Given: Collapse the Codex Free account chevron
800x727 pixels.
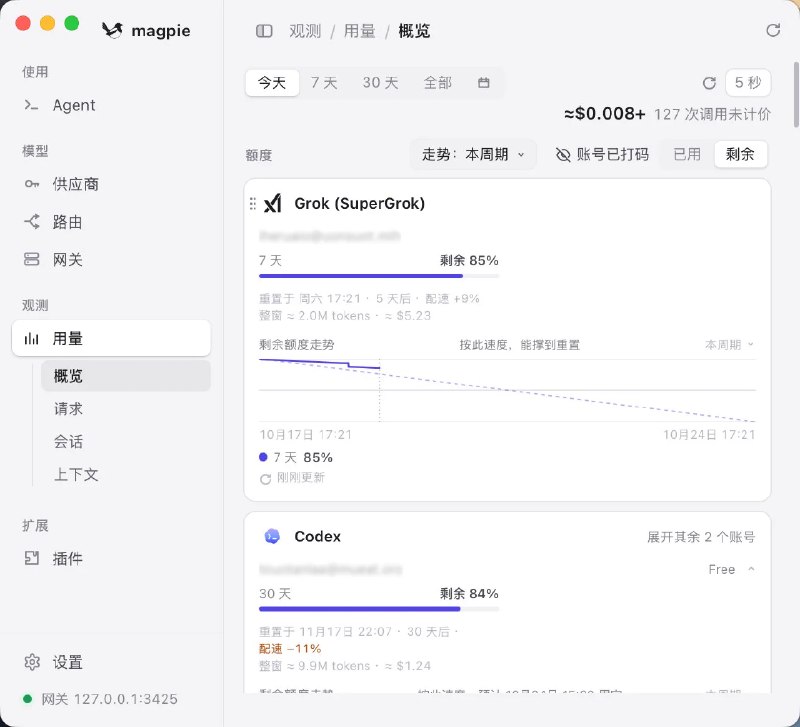Looking at the screenshot, I should pyautogui.click(x=751, y=569).
